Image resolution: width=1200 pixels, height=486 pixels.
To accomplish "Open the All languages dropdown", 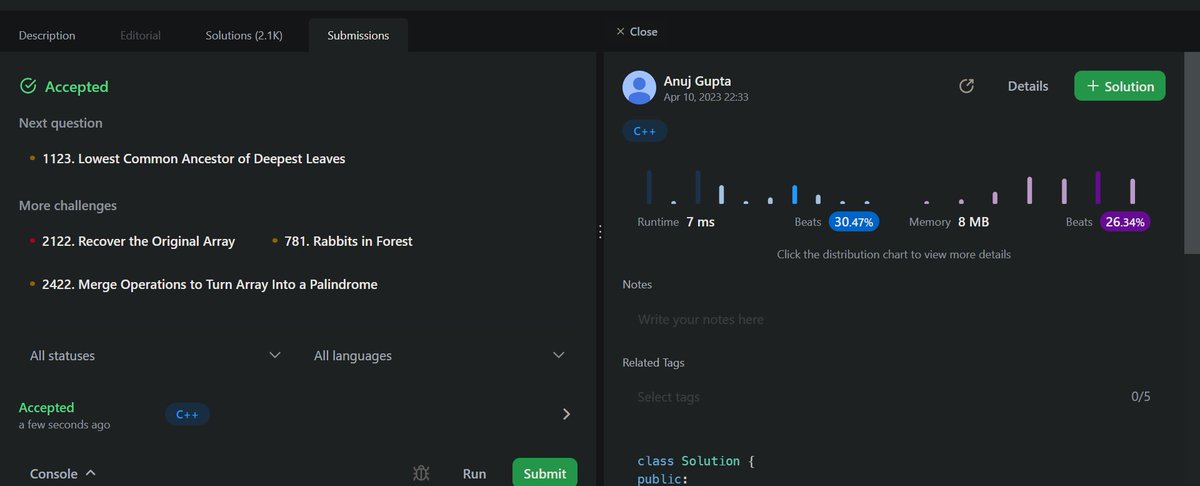I will point(440,355).
